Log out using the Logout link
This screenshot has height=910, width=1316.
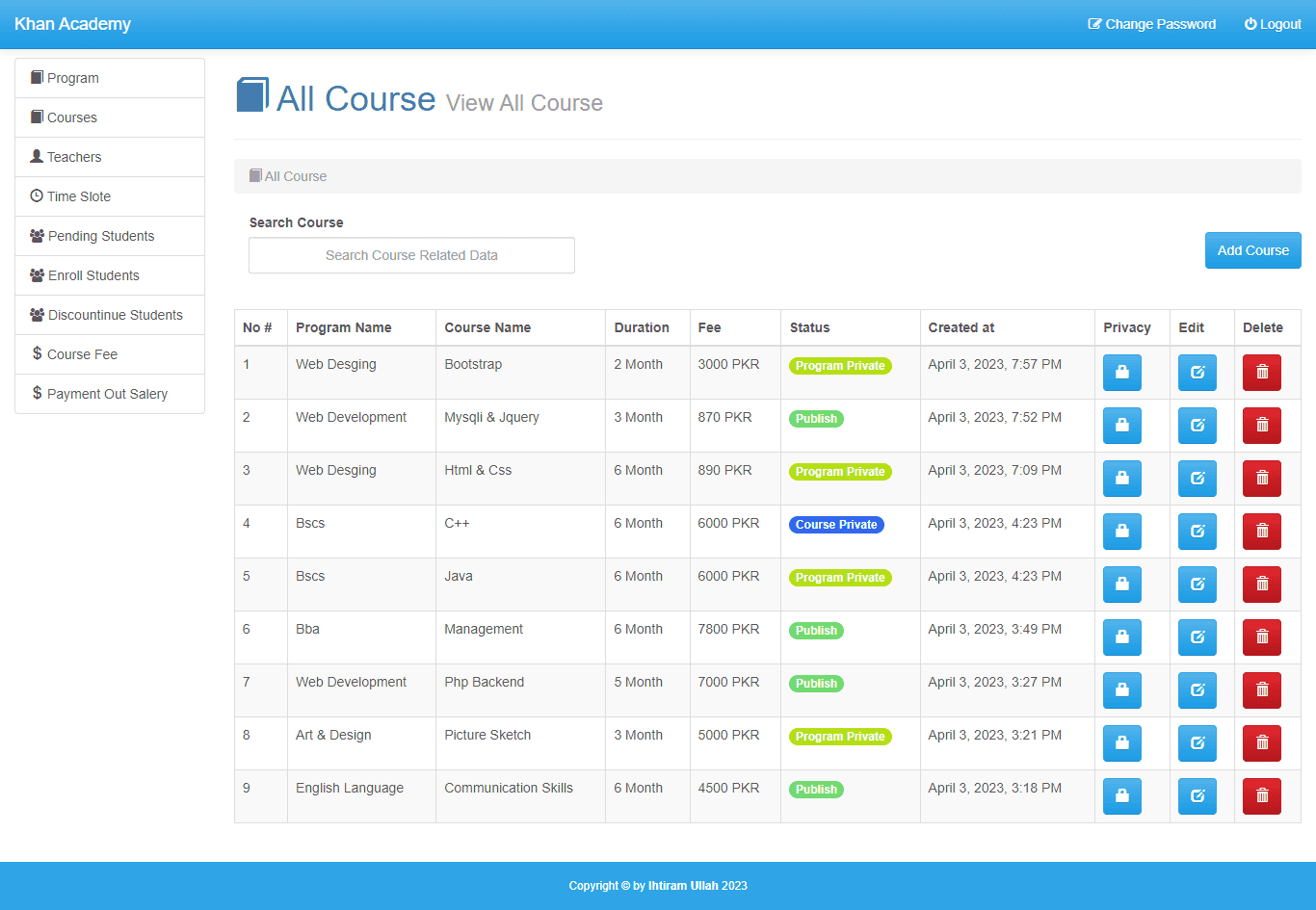tap(1273, 24)
